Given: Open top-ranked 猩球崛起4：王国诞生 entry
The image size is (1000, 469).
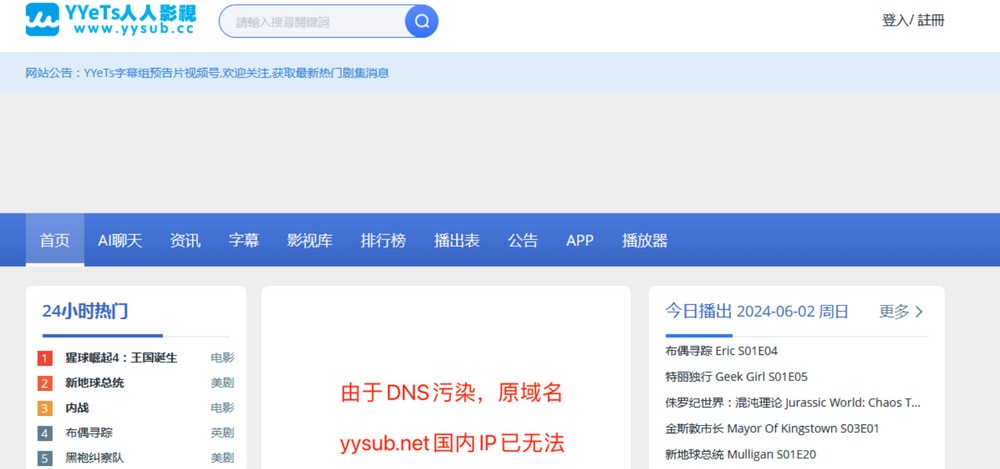Looking at the screenshot, I should [121, 358].
